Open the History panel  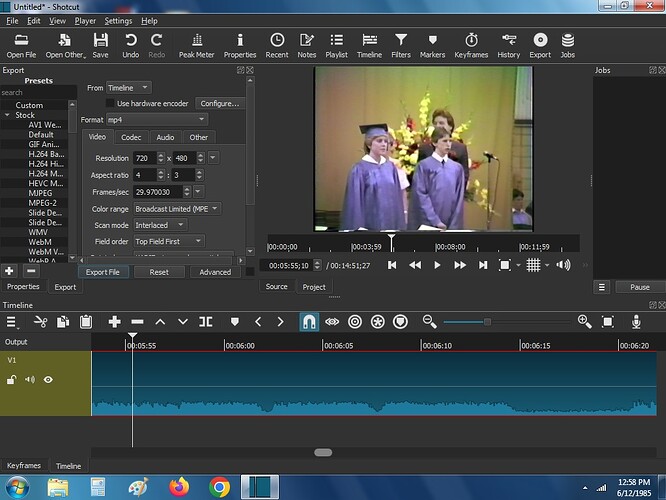point(508,46)
